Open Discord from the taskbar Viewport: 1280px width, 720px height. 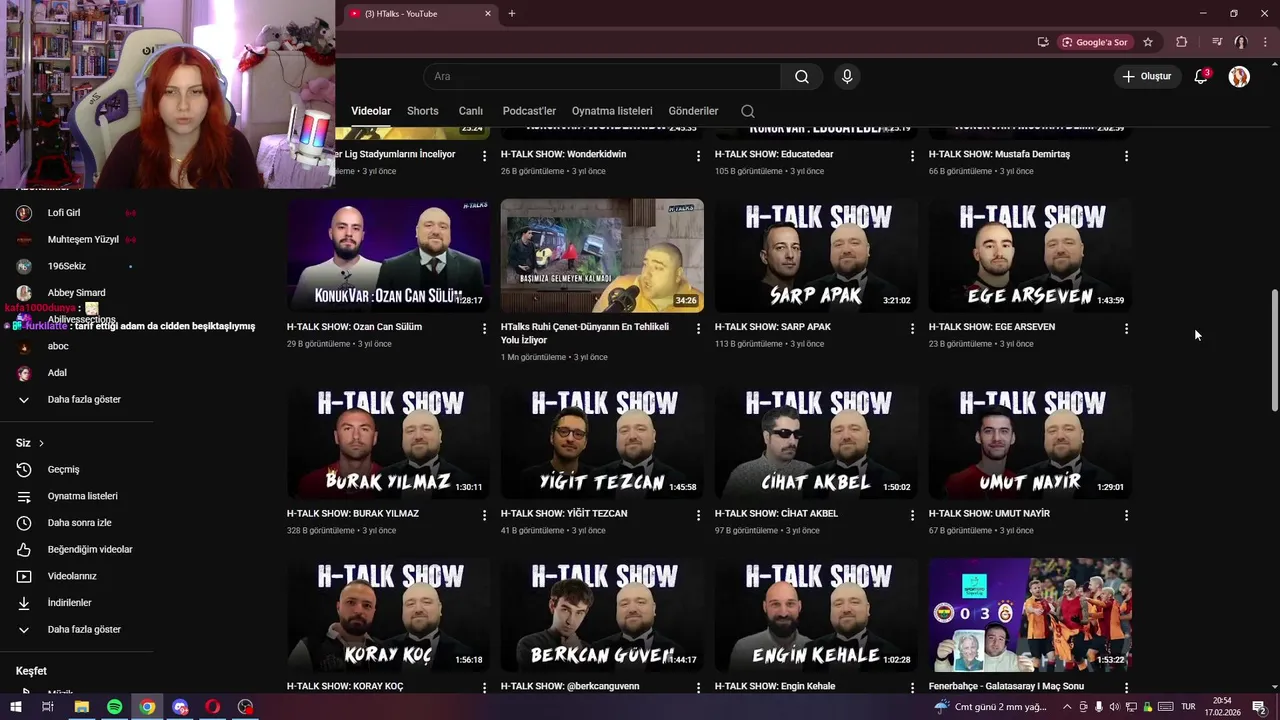tap(180, 707)
